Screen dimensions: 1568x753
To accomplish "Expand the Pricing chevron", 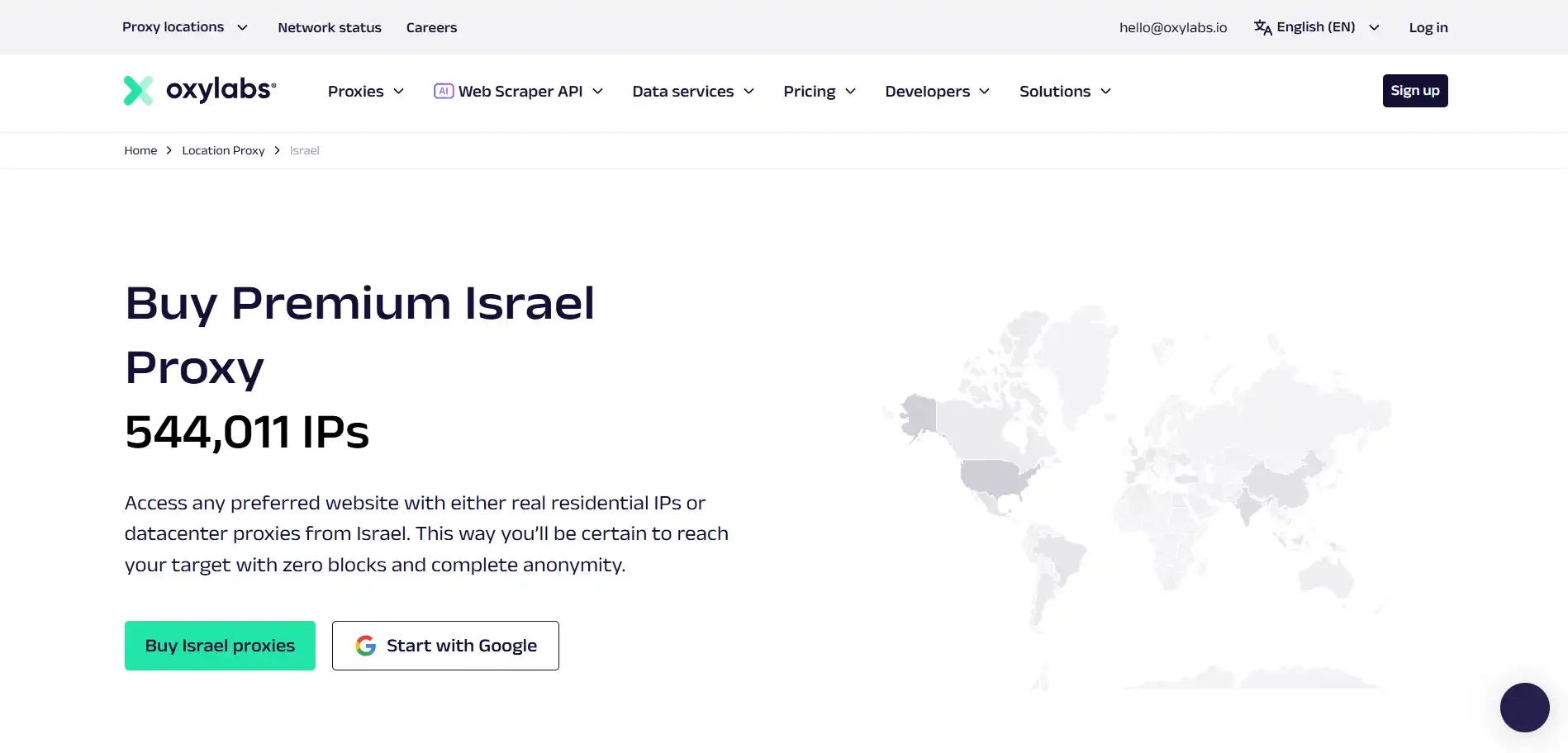I will click(x=850, y=91).
